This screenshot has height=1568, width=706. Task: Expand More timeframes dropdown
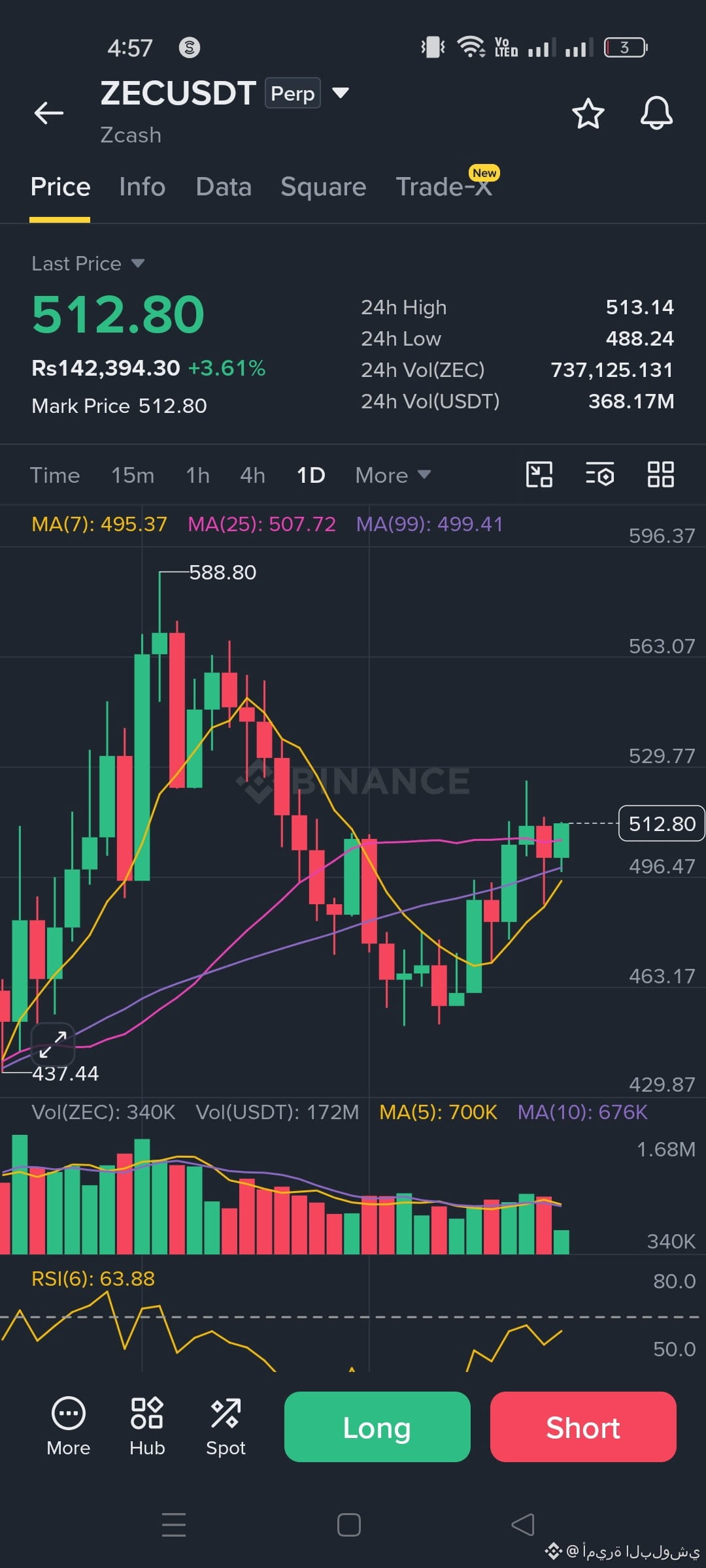[393, 475]
